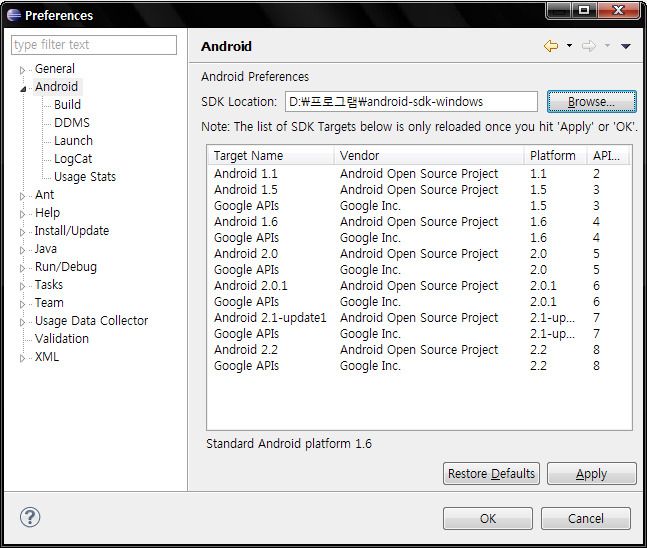This screenshot has height=548, width=647.
Task: Select the Android 2.2 target row
Action: [x=419, y=350]
